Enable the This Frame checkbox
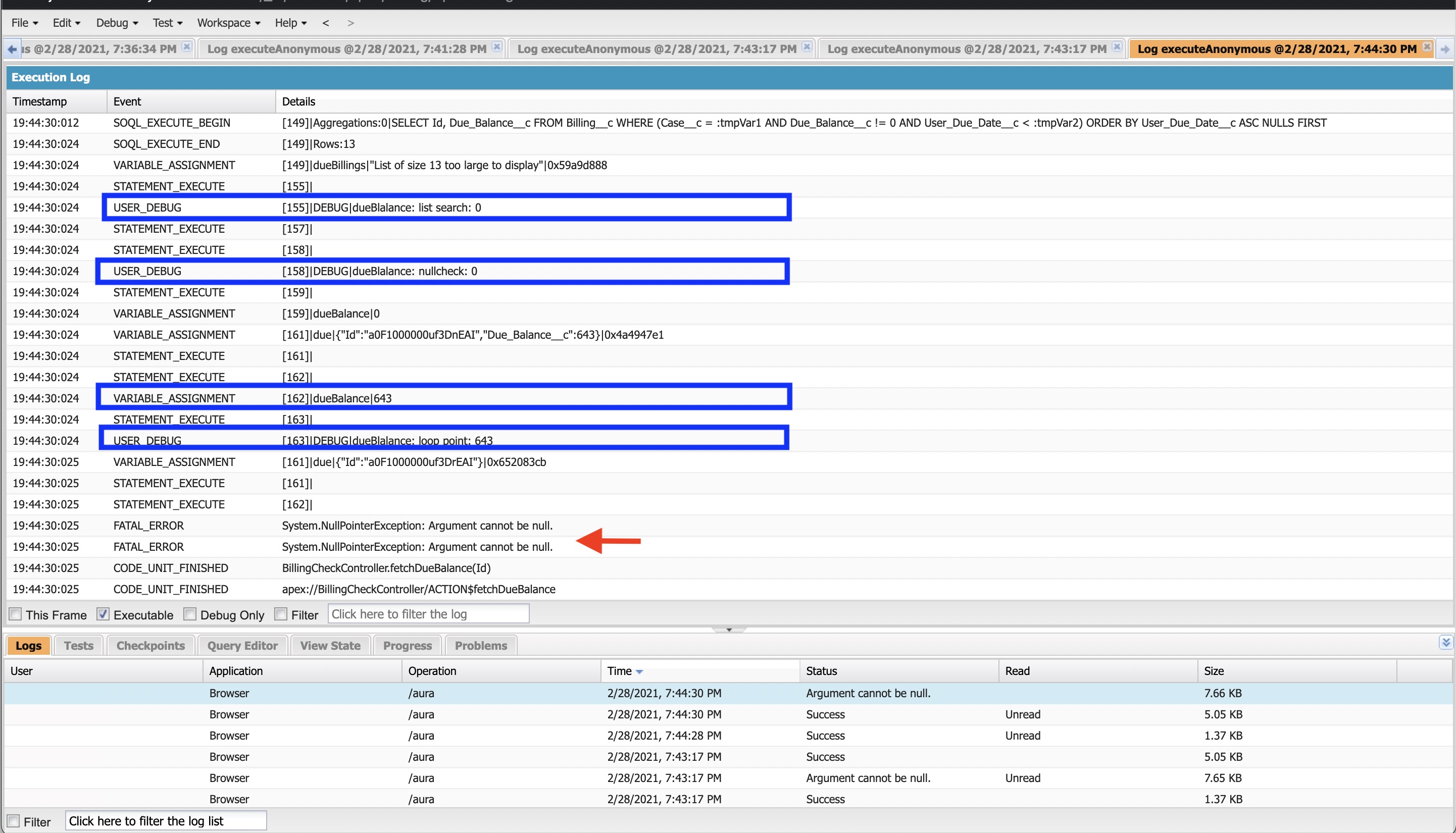Screen dimensions: 1456x833 tap(16, 614)
